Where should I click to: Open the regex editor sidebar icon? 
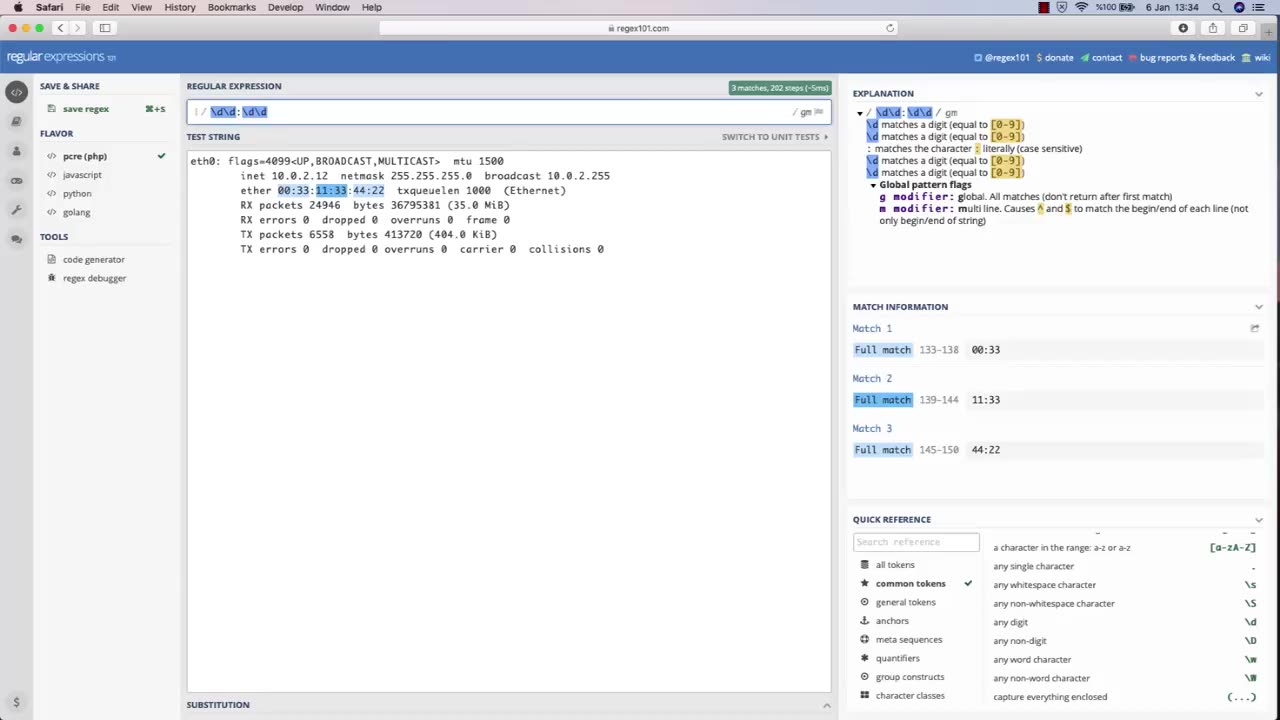point(16,92)
